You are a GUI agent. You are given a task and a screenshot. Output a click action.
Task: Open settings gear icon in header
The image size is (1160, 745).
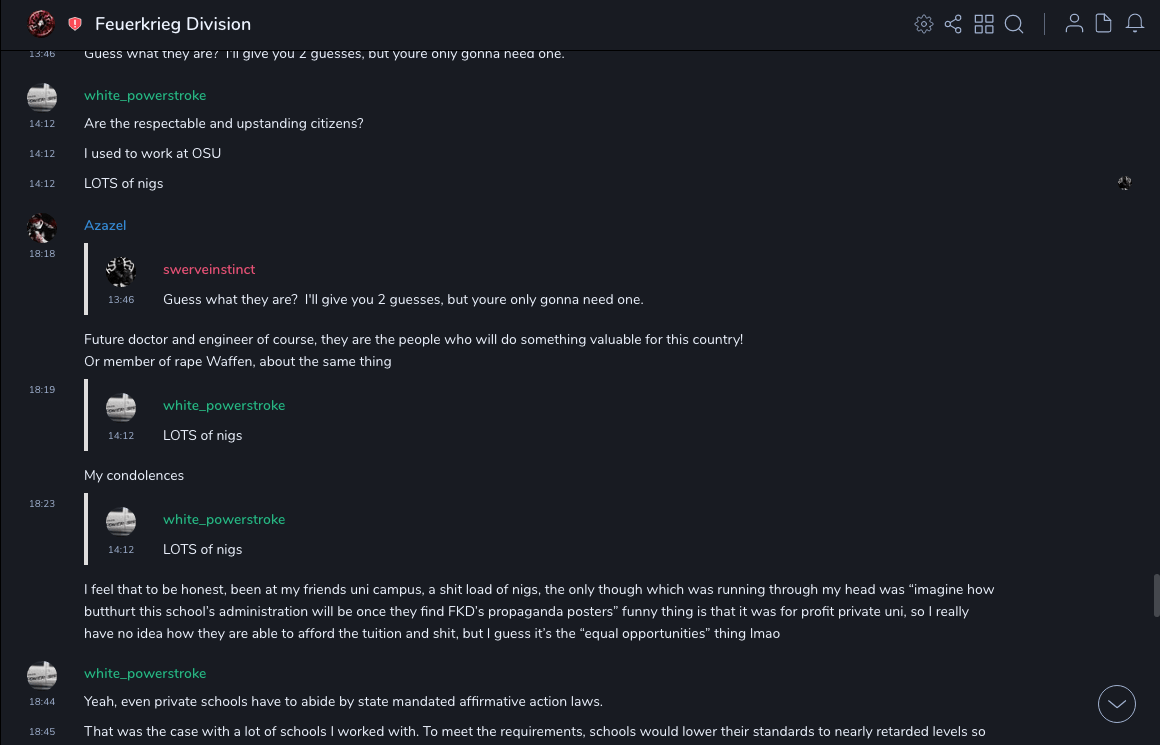coord(924,24)
